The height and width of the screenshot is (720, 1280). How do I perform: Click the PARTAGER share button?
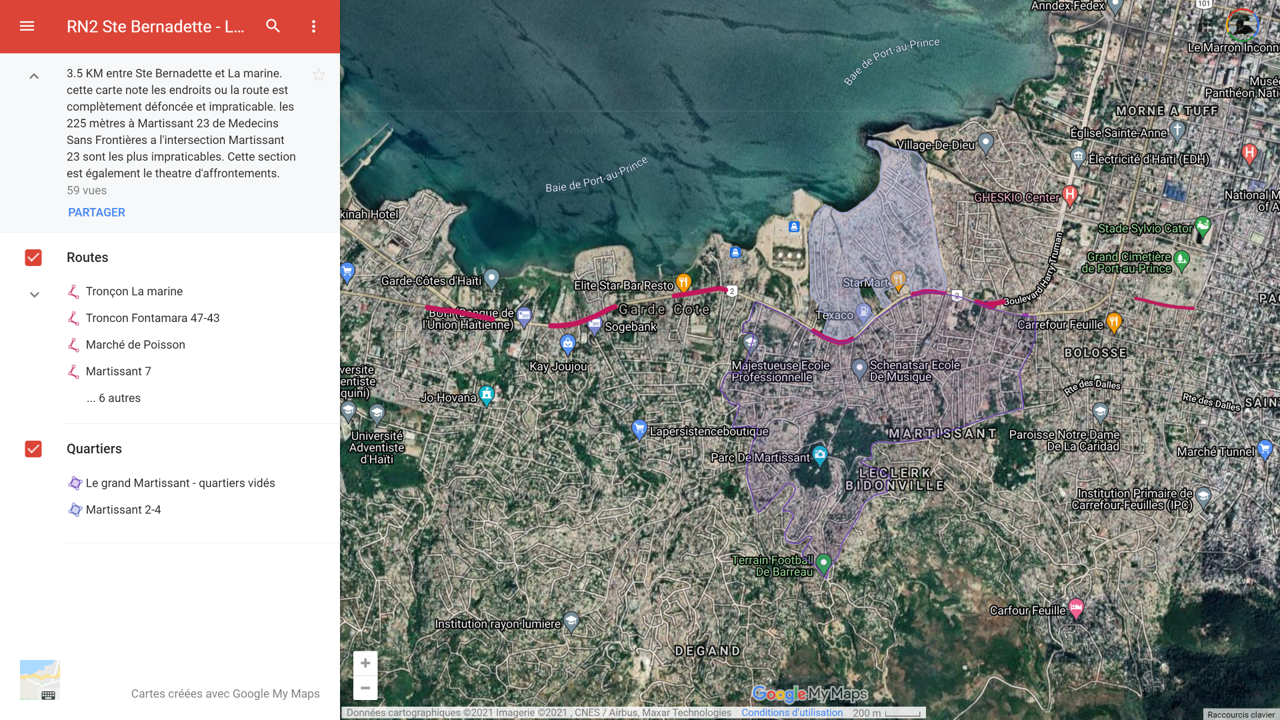pyautogui.click(x=97, y=212)
